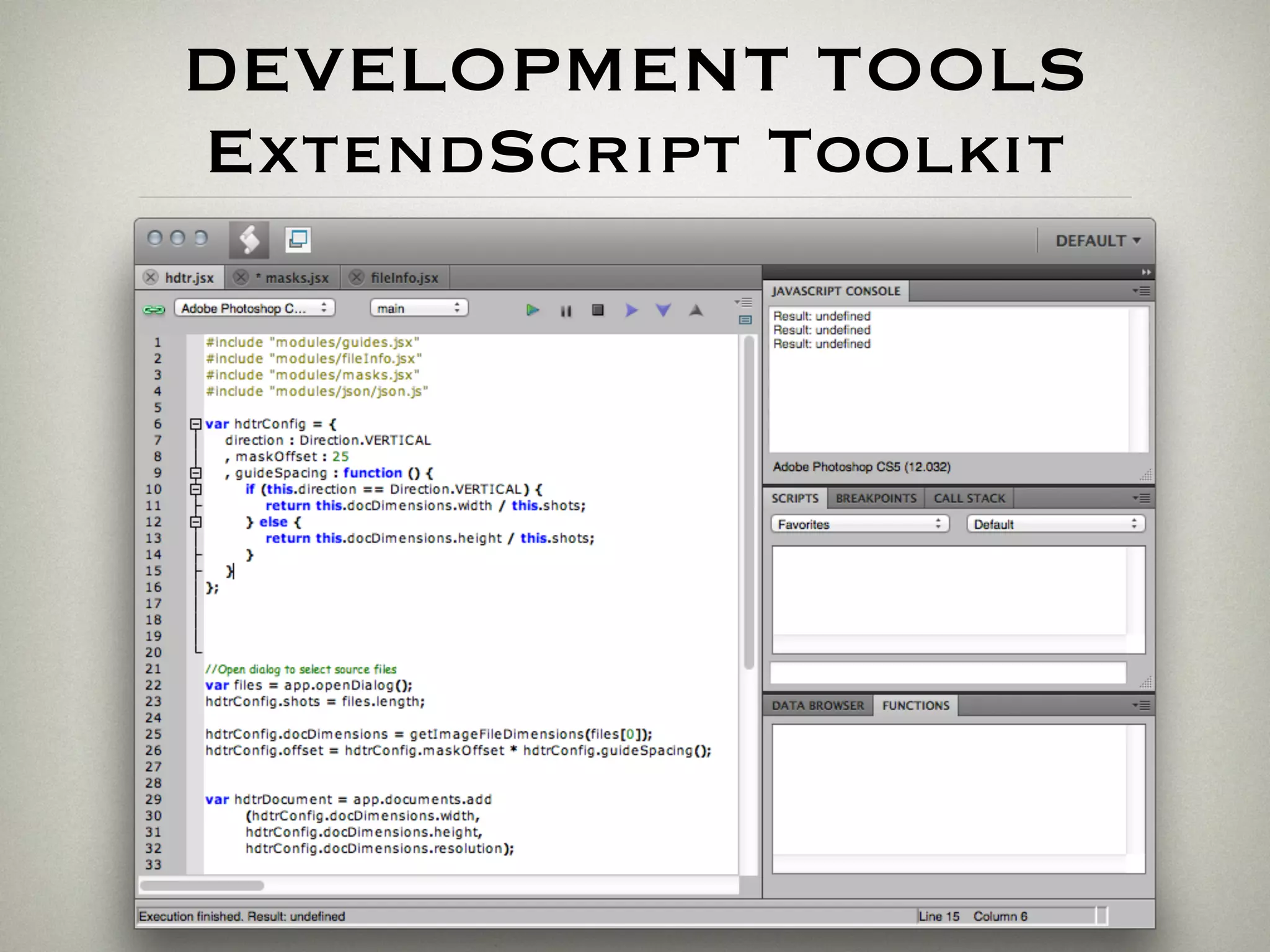
Task: Click the '#include "modules/json/json.js"' line
Action: point(317,391)
